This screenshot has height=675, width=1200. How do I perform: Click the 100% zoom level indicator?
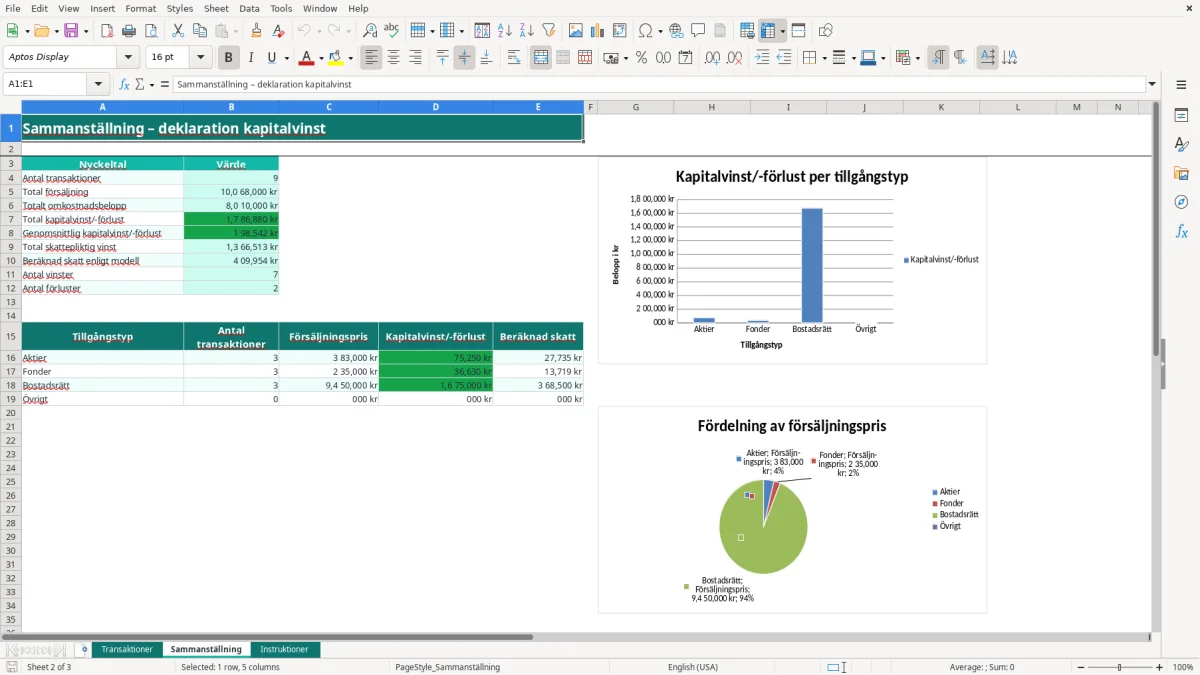tap(1183, 667)
